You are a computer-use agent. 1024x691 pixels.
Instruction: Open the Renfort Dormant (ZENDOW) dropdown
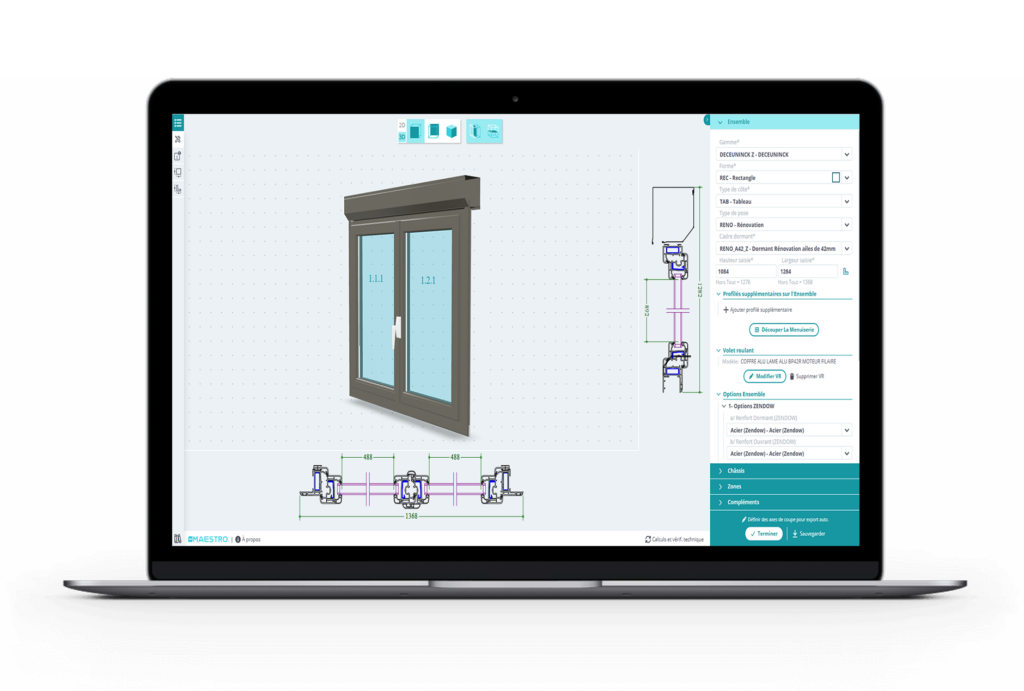tap(789, 430)
